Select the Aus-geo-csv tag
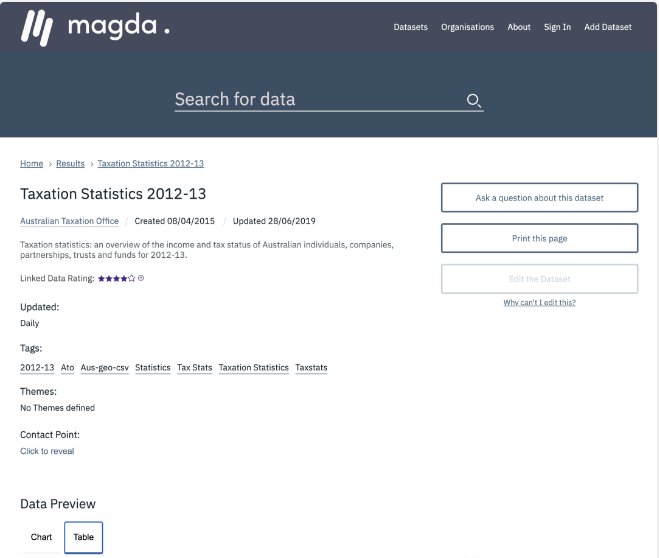 coord(105,368)
